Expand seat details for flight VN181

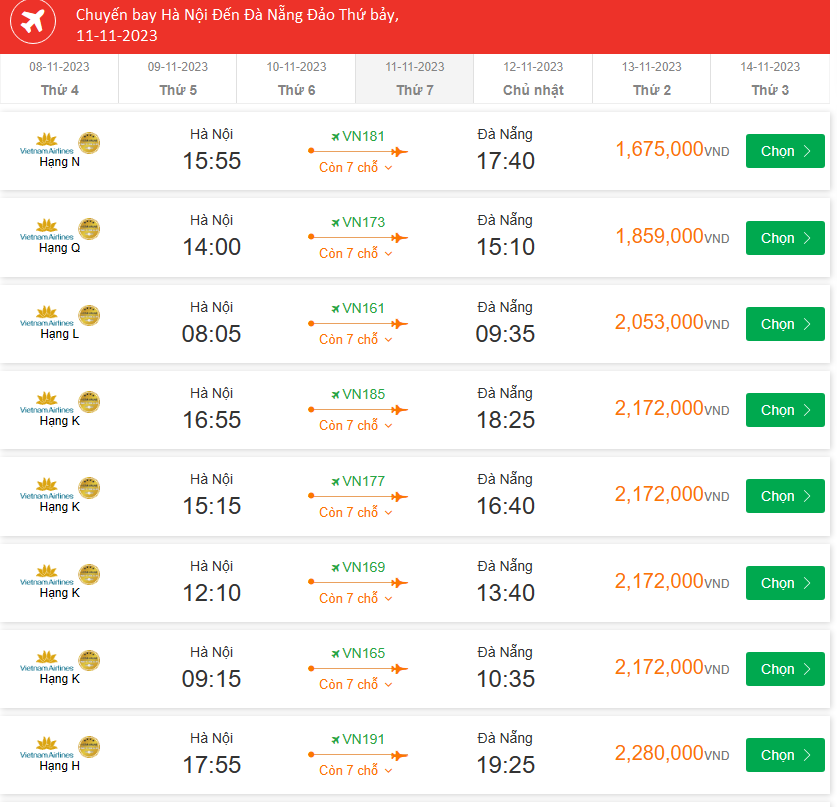point(356,167)
